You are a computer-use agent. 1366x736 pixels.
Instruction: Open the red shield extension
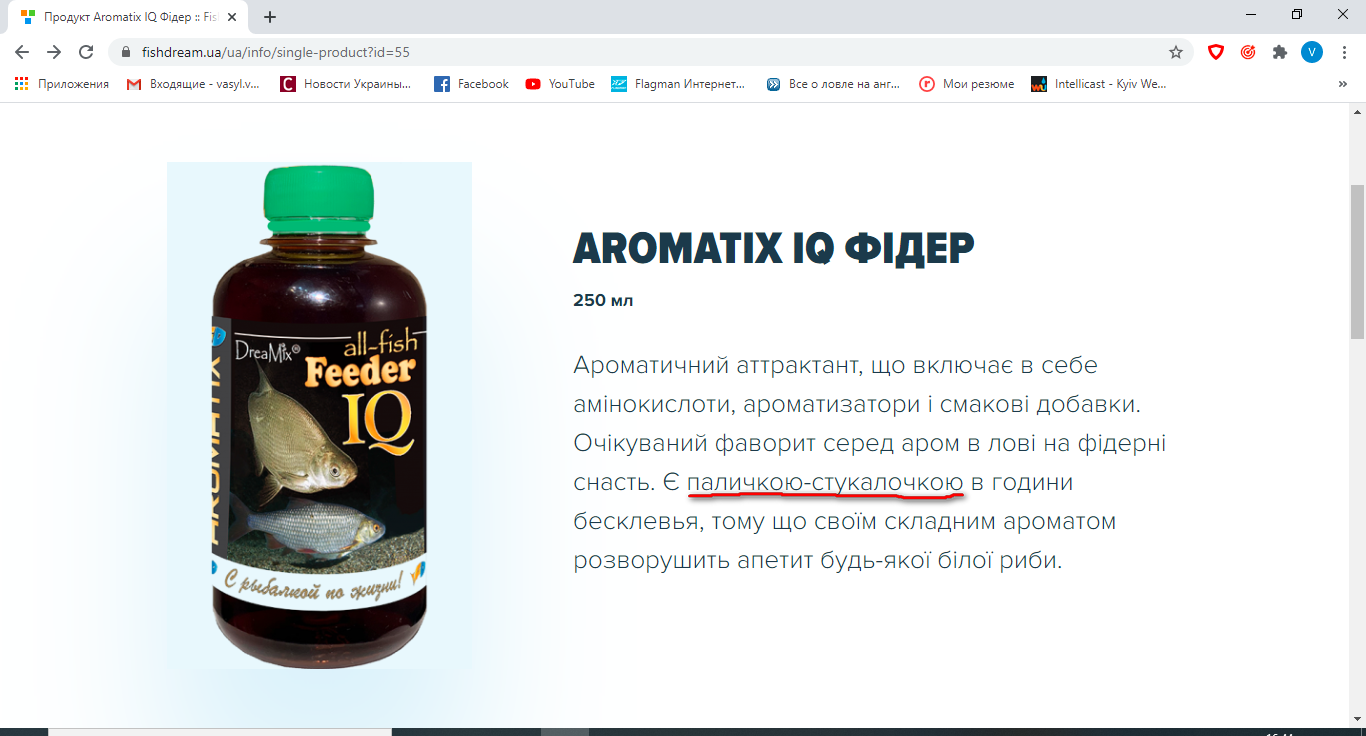coord(1216,52)
